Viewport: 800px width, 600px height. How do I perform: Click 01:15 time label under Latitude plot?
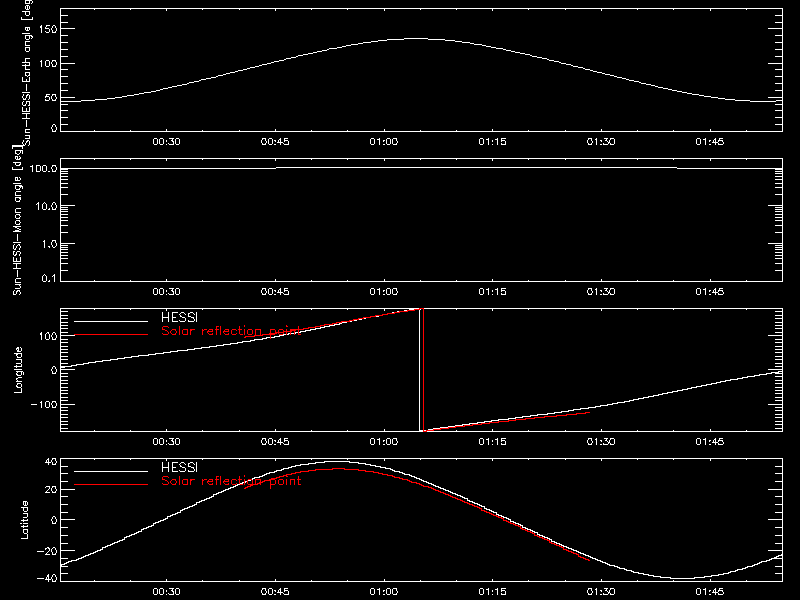coord(492,592)
